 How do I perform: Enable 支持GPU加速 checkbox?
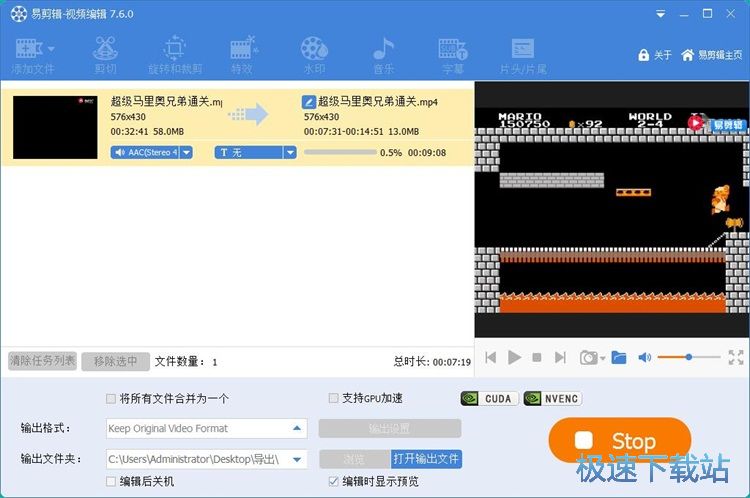click(x=333, y=398)
